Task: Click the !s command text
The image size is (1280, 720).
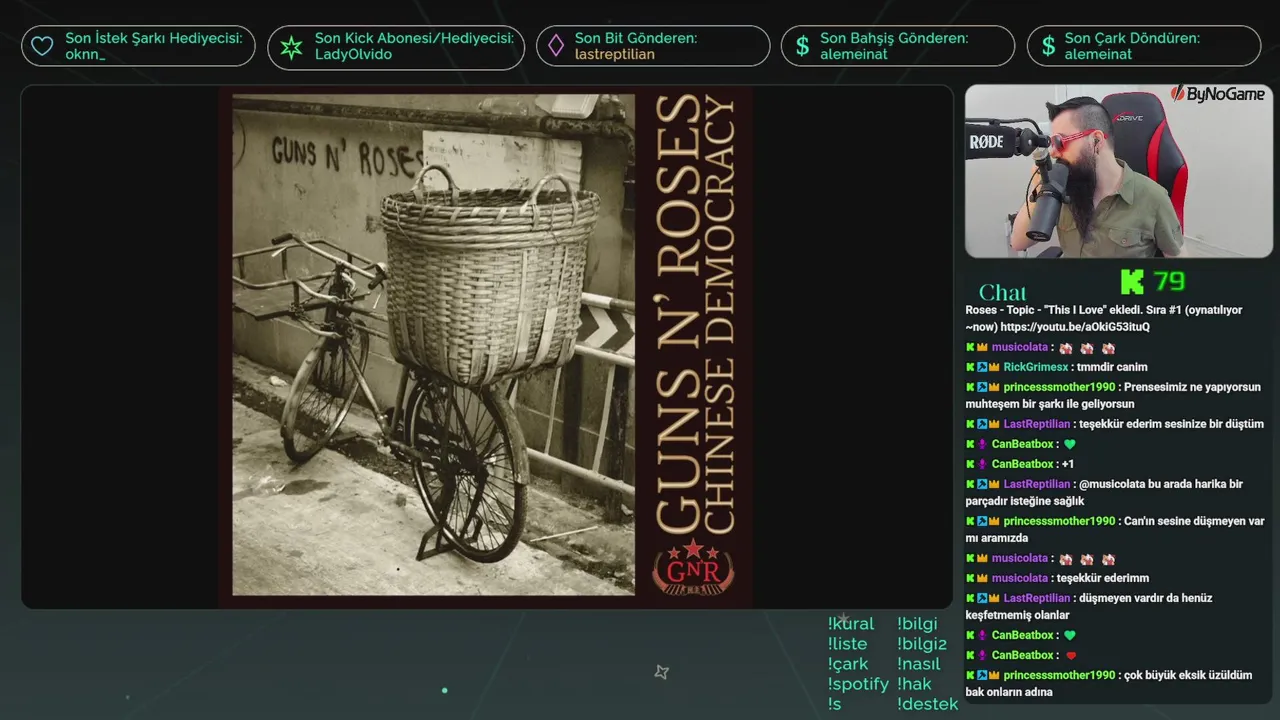Action: (835, 704)
